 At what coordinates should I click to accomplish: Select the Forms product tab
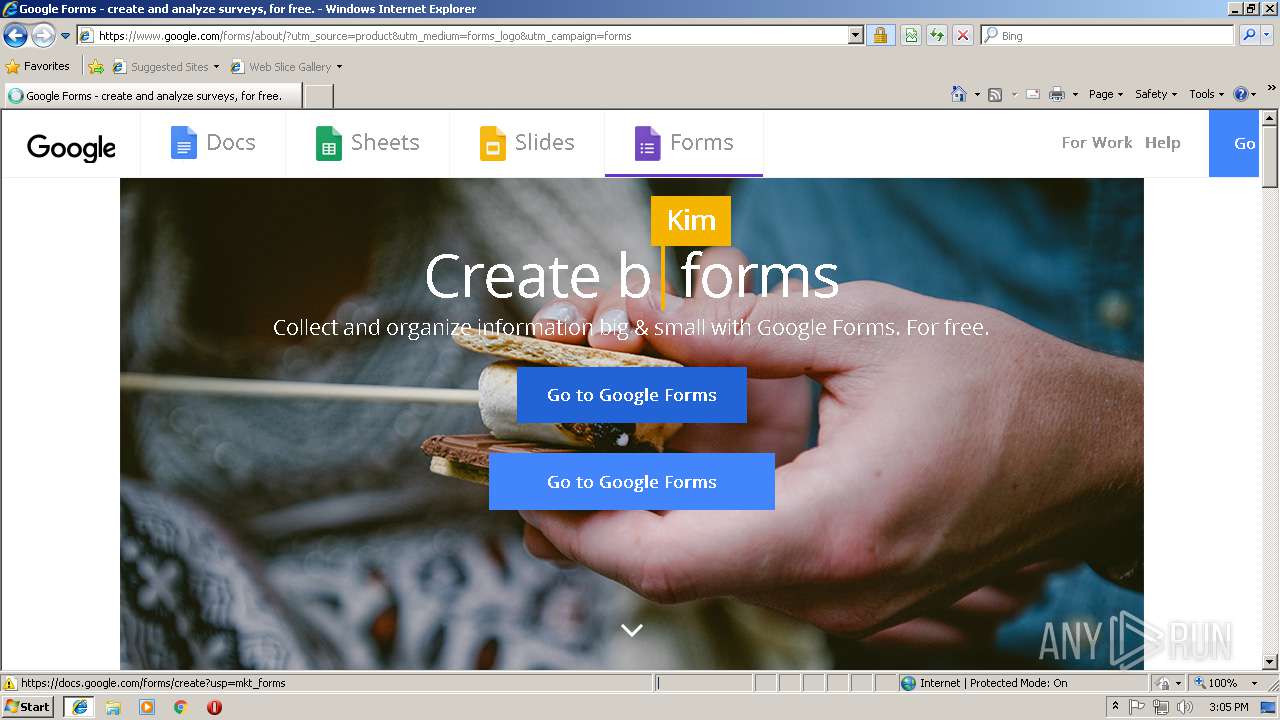[684, 143]
